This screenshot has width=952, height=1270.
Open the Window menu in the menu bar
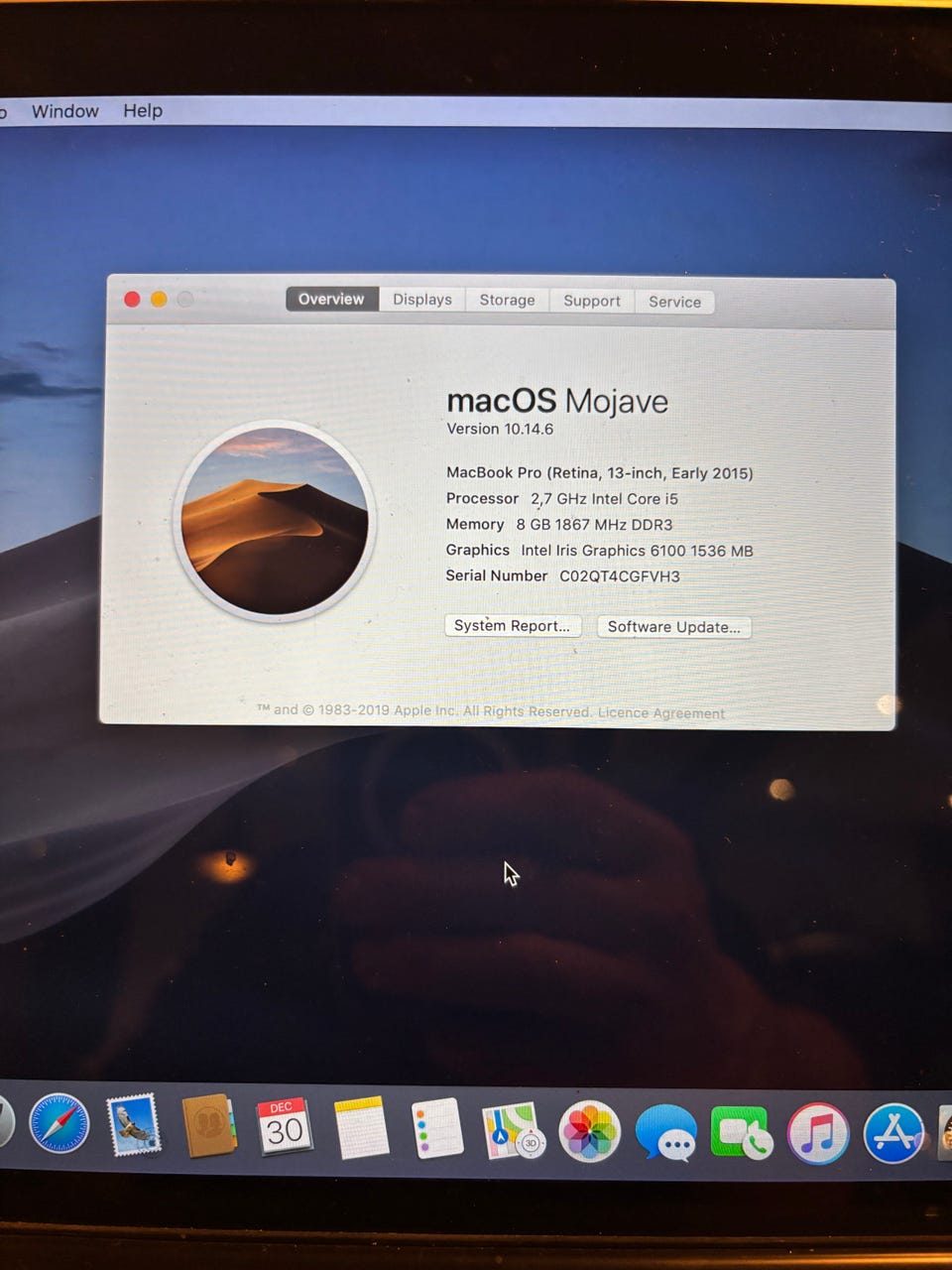tap(65, 111)
